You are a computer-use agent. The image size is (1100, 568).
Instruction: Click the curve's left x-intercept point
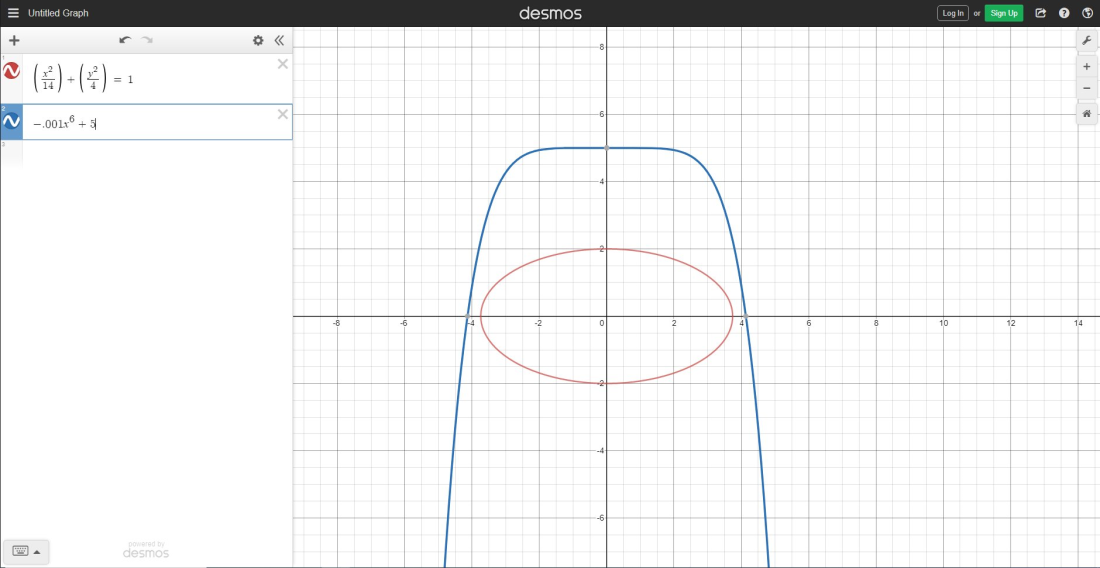[x=468, y=316]
